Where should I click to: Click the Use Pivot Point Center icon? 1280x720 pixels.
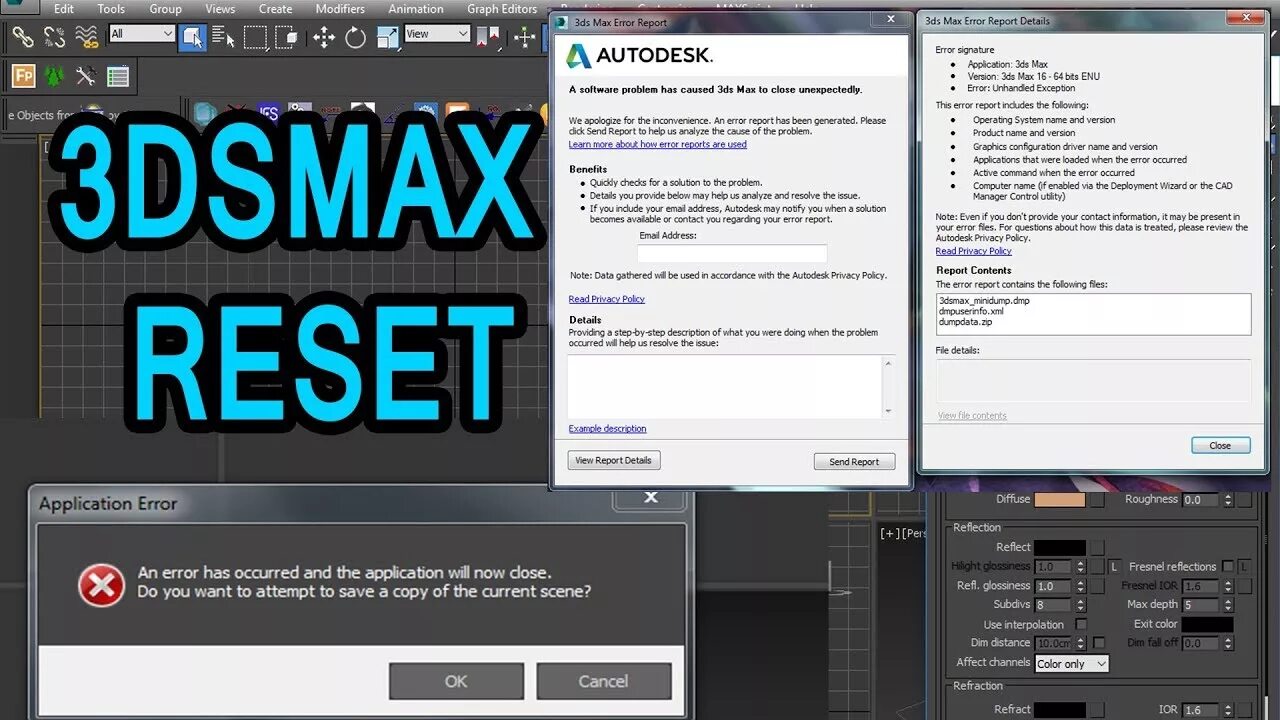pos(489,38)
